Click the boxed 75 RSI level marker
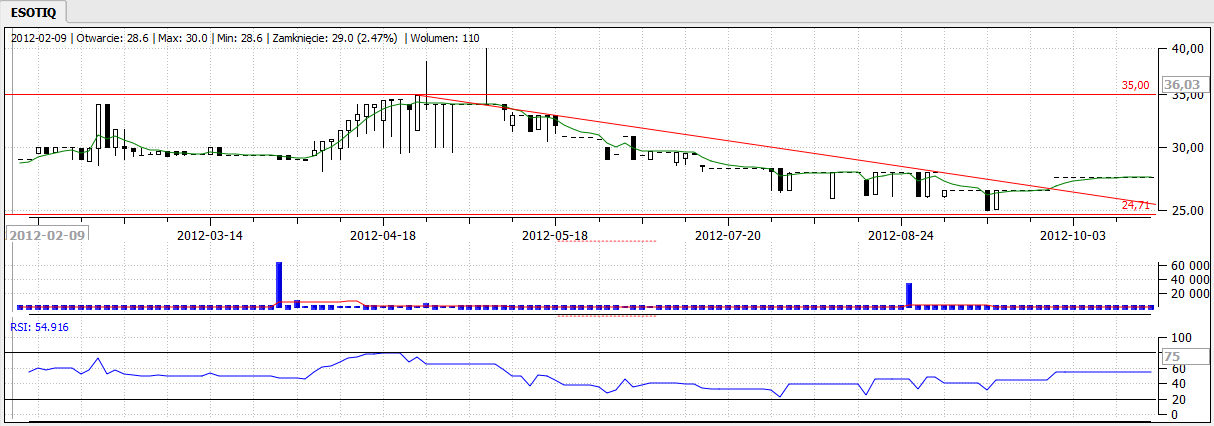Image resolution: width=1214 pixels, height=426 pixels. (1173, 357)
